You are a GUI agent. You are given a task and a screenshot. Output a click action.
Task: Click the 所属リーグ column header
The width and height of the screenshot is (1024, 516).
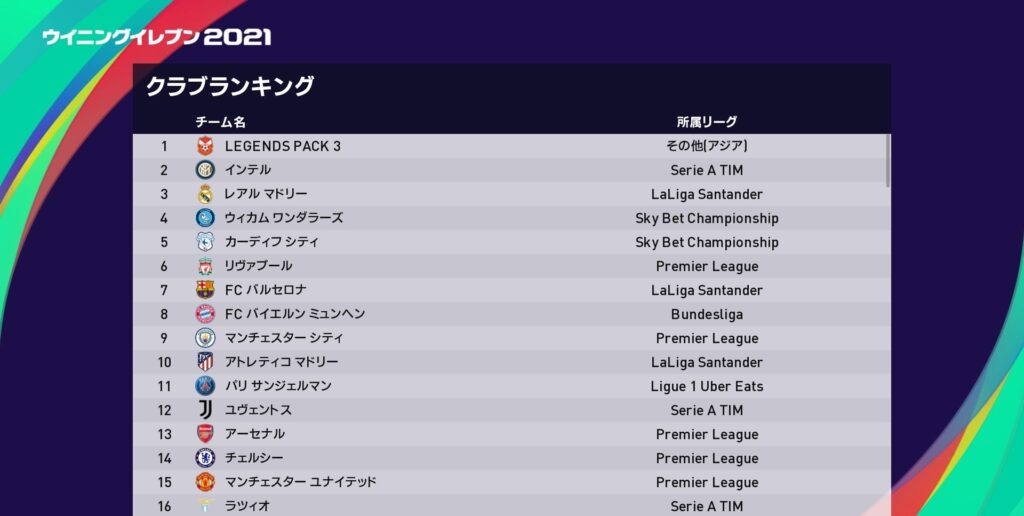[706, 122]
